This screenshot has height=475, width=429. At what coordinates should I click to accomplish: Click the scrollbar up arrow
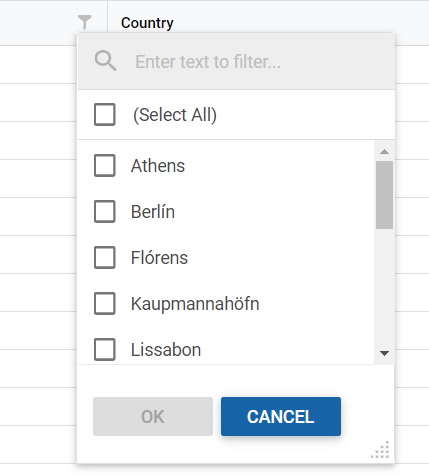384,152
